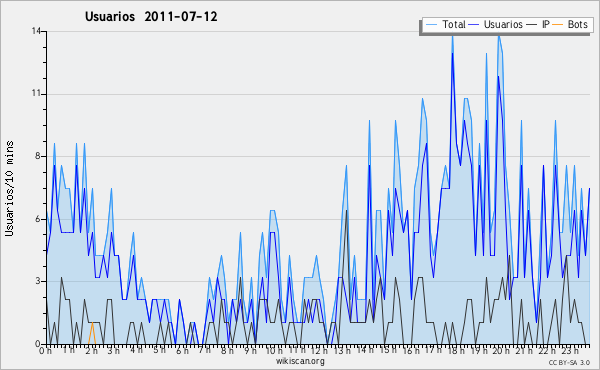This screenshot has width=600, height=370.
Task: Click the x-axis label '19 h'
Action: [x=479, y=351]
